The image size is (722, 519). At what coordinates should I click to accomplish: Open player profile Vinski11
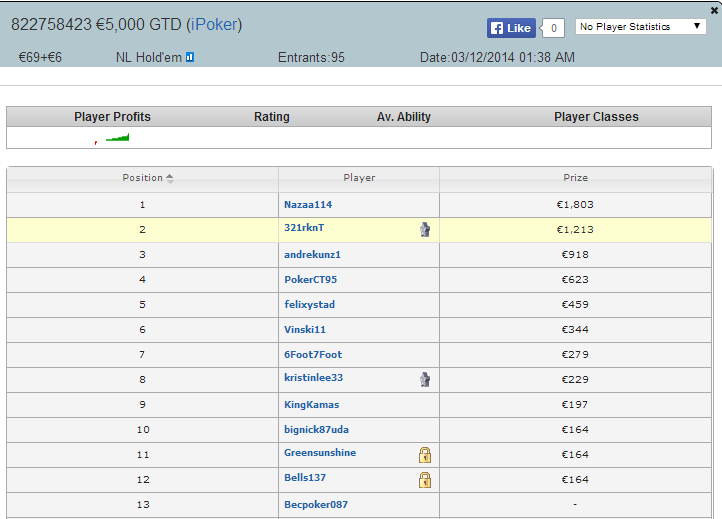pyautogui.click(x=305, y=330)
